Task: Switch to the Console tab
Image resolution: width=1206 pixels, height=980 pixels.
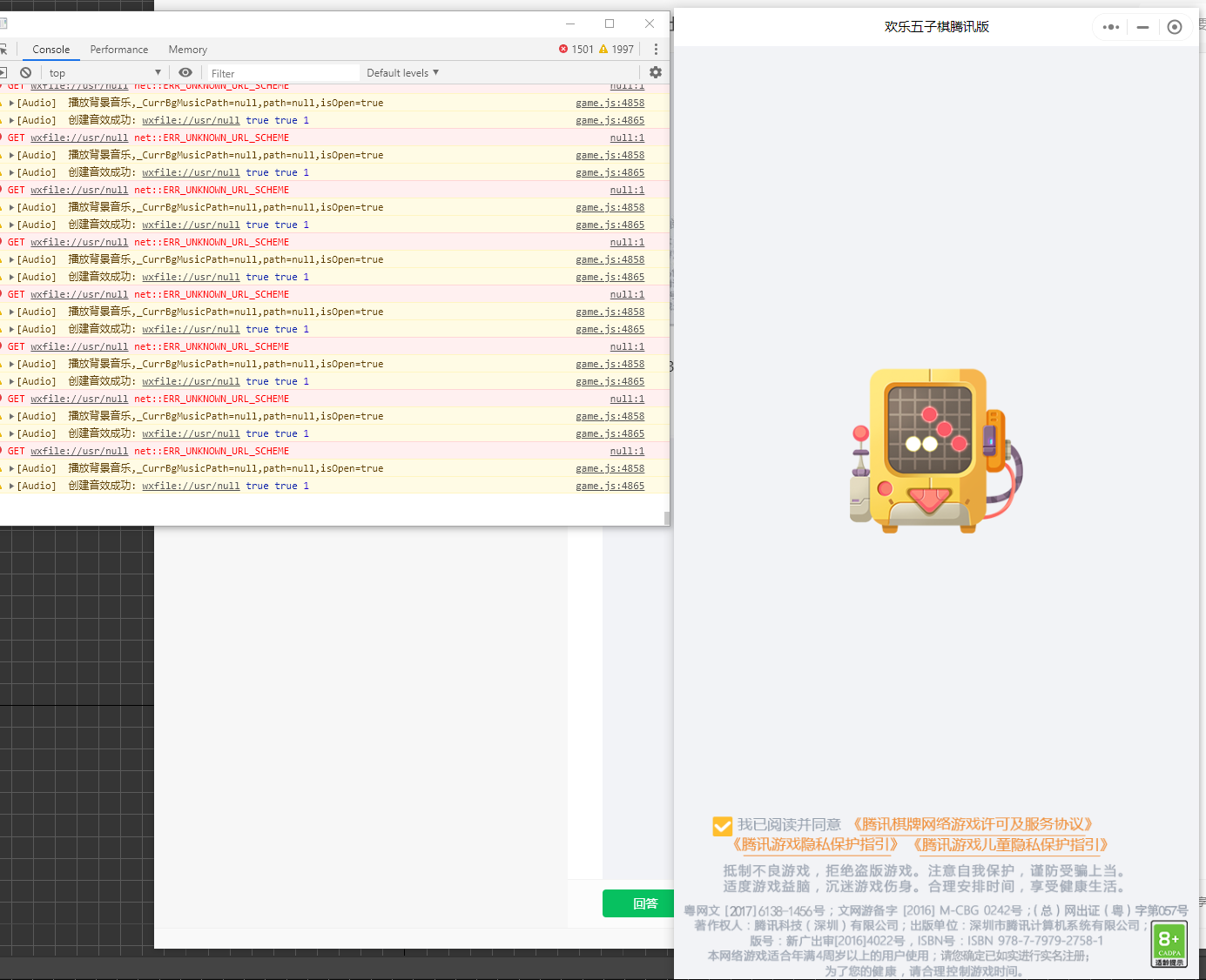Action: [51, 50]
